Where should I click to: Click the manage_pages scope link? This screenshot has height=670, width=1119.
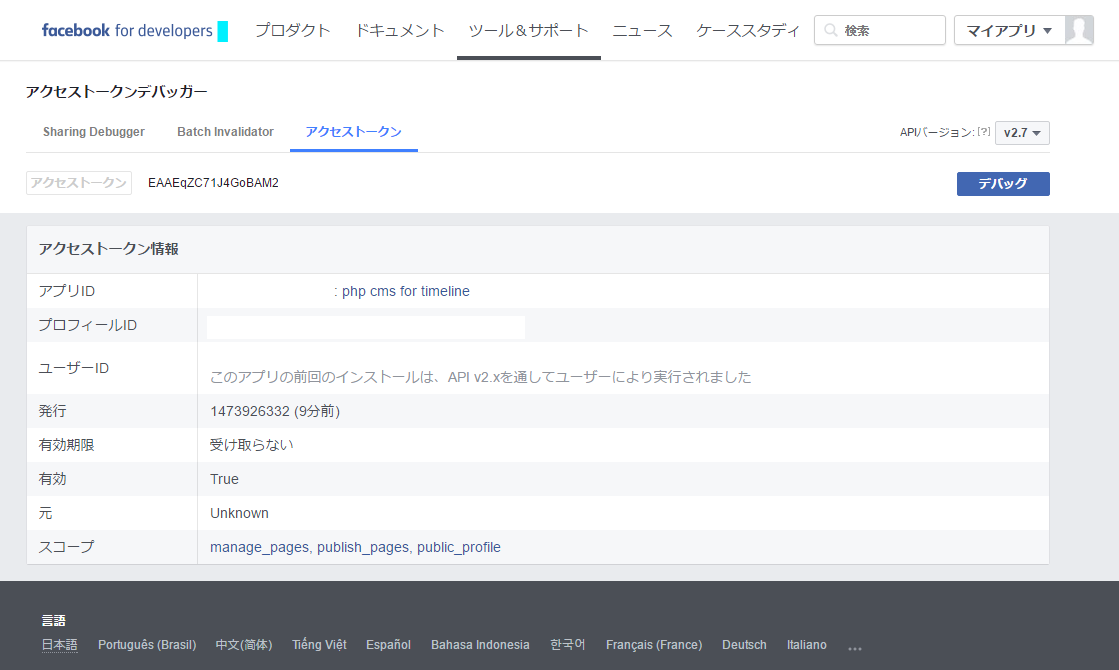(x=259, y=547)
